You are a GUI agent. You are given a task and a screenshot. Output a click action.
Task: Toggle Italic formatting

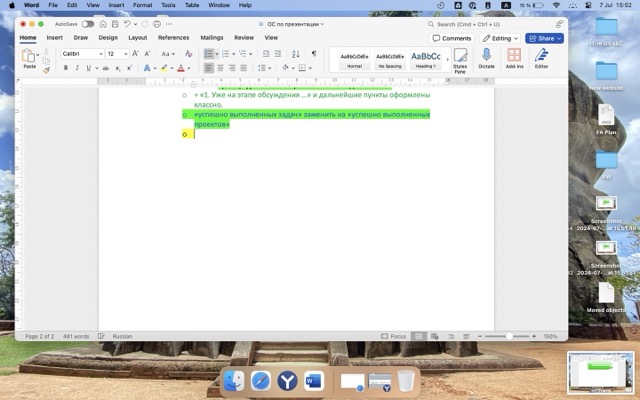[x=76, y=68]
